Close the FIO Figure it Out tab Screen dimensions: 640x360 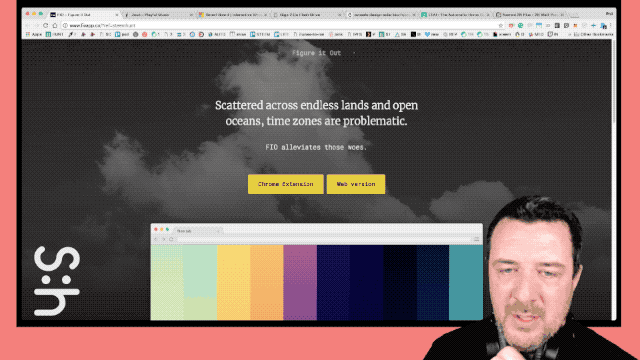pos(117,15)
